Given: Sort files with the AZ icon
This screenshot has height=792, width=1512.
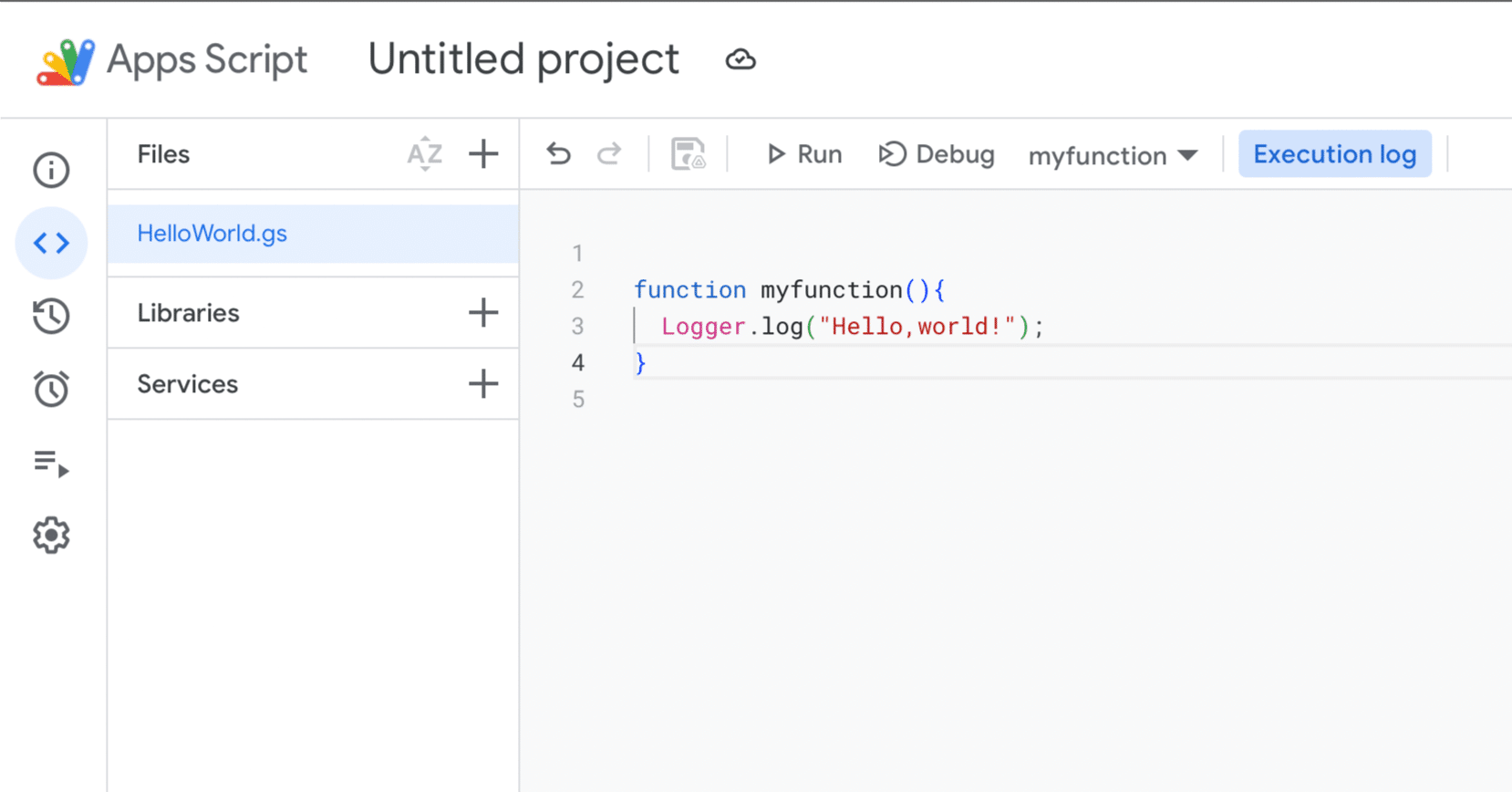Looking at the screenshot, I should tap(425, 154).
